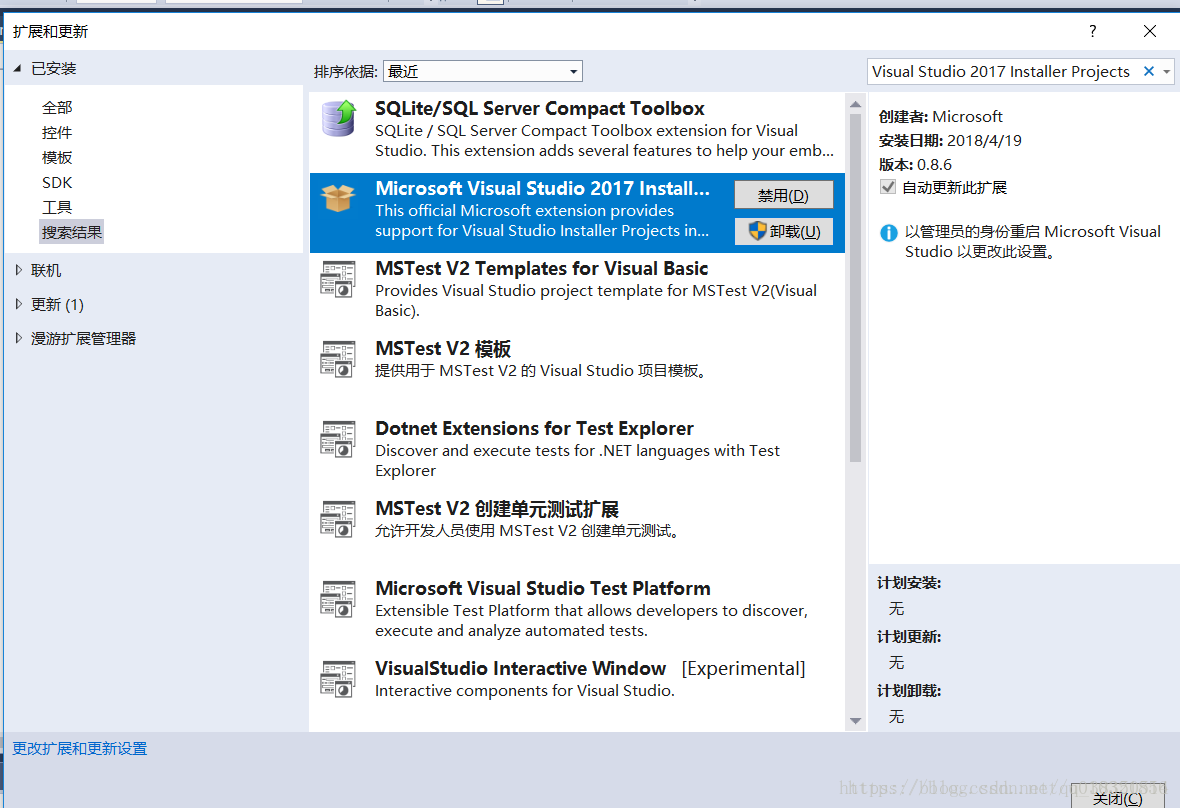Click the 计划更新: label
Viewport: 1180px width, 808px height.
click(x=909, y=637)
